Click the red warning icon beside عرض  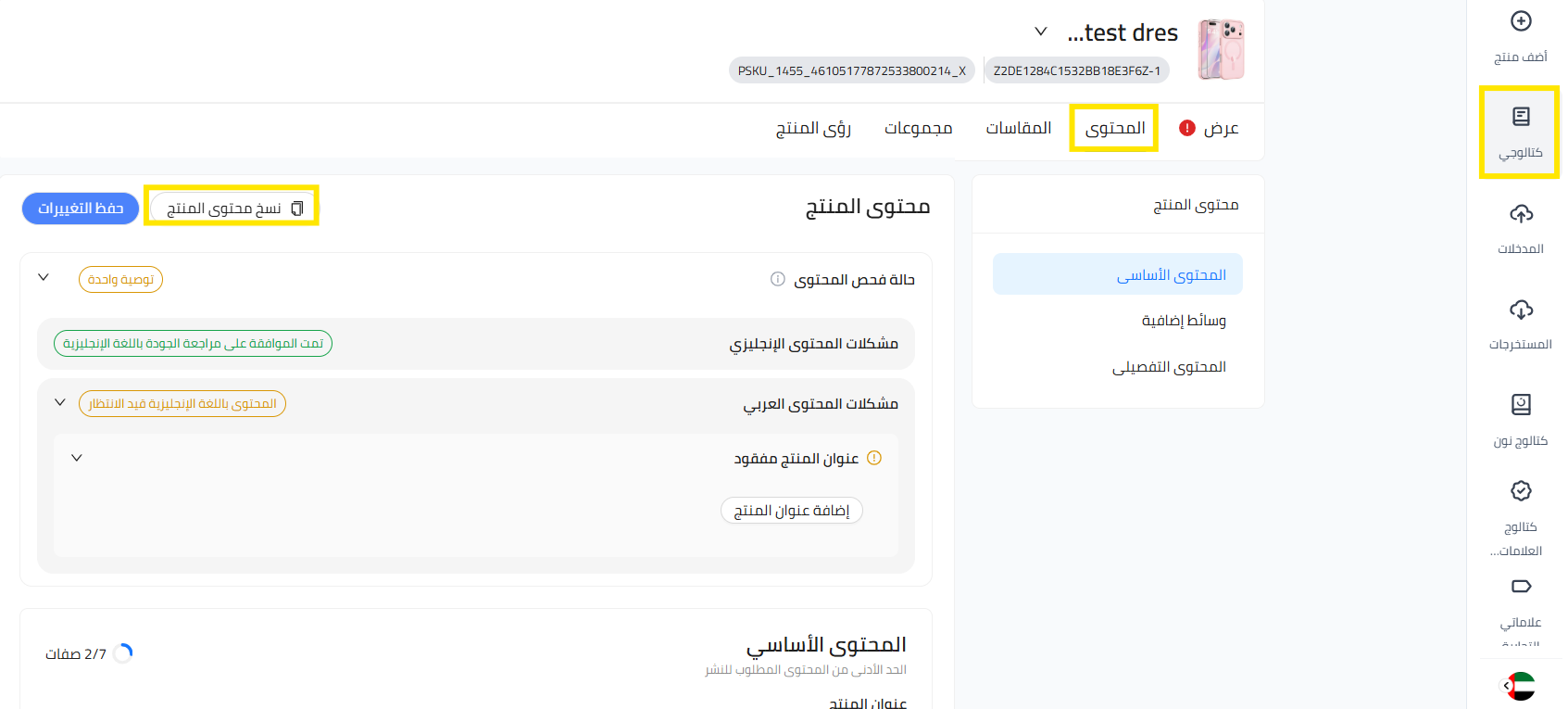click(x=1187, y=128)
